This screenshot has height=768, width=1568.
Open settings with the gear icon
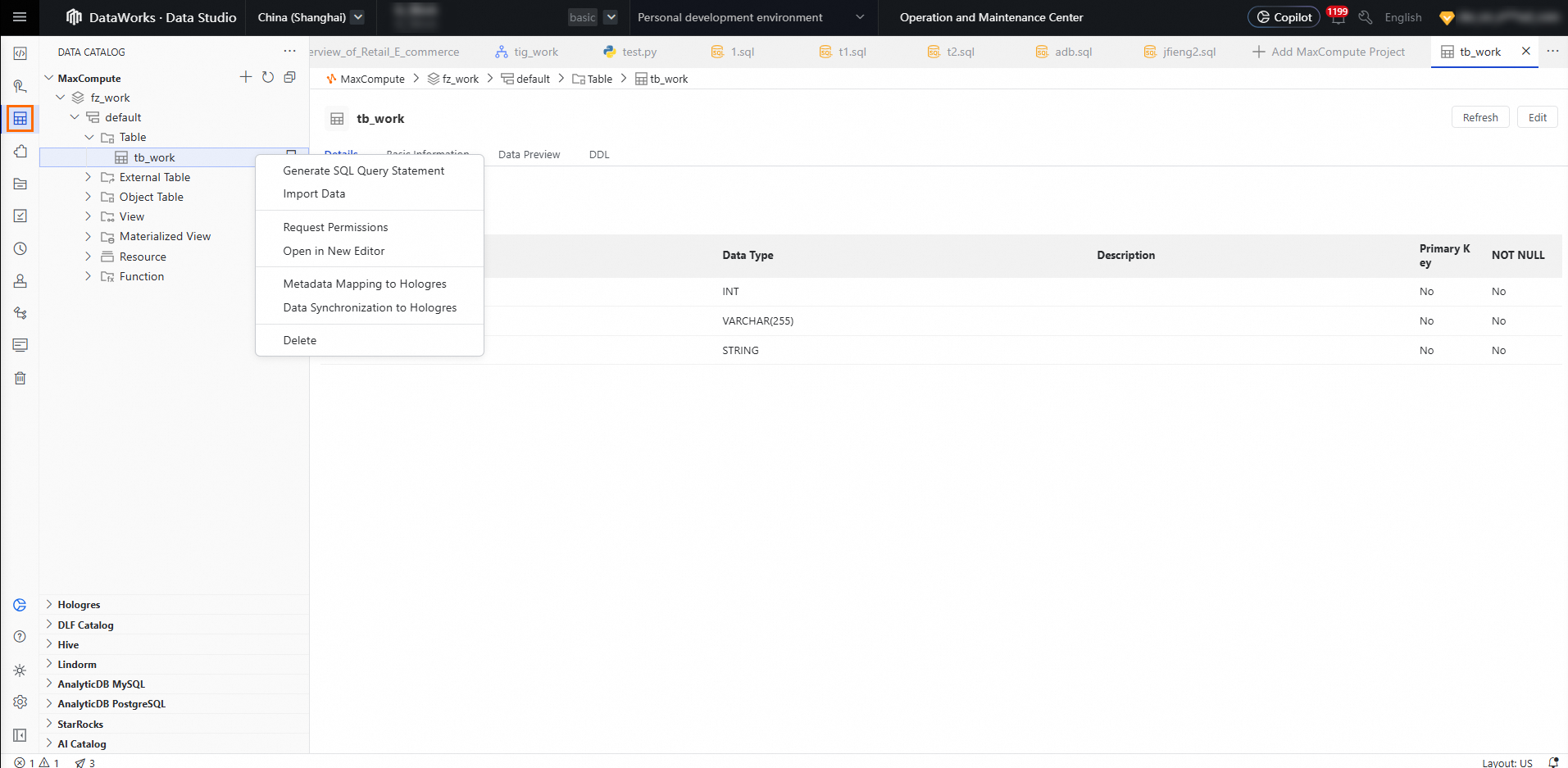pos(20,702)
